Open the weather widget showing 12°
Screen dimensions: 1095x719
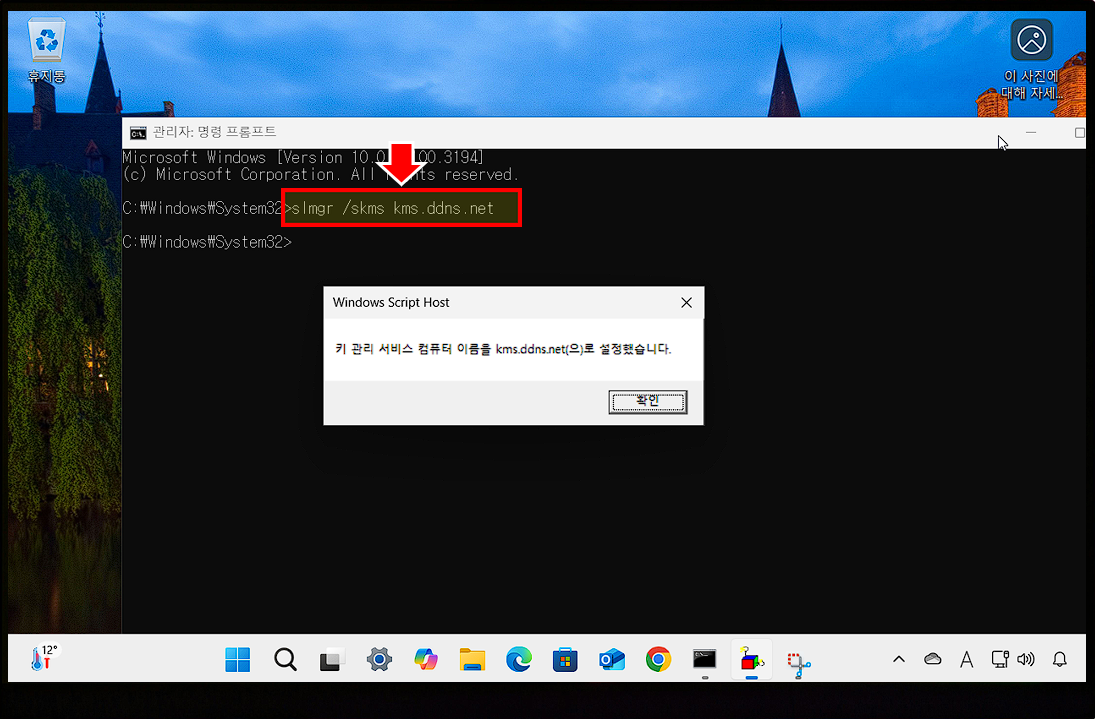[x=42, y=658]
